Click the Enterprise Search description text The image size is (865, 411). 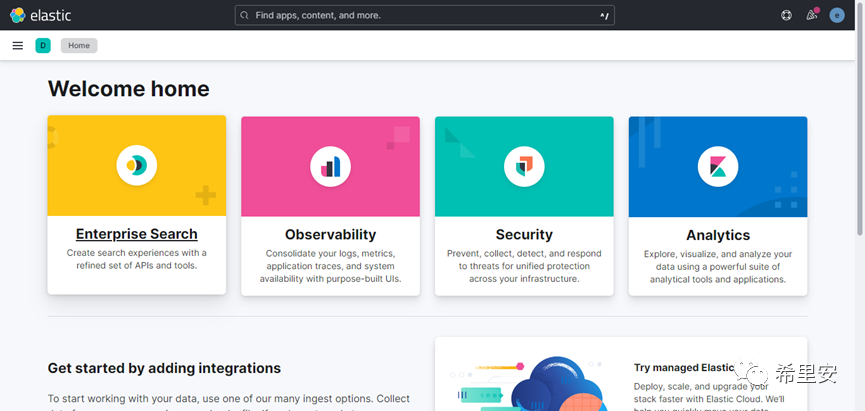(137, 259)
